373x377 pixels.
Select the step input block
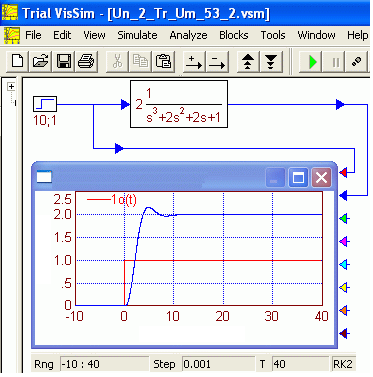(45, 104)
